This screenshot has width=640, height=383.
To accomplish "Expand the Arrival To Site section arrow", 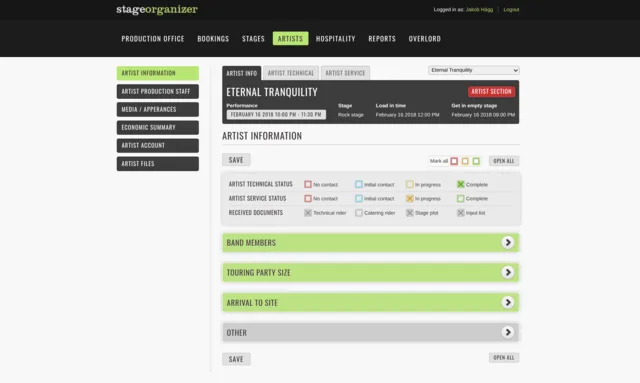I will click(507, 303).
